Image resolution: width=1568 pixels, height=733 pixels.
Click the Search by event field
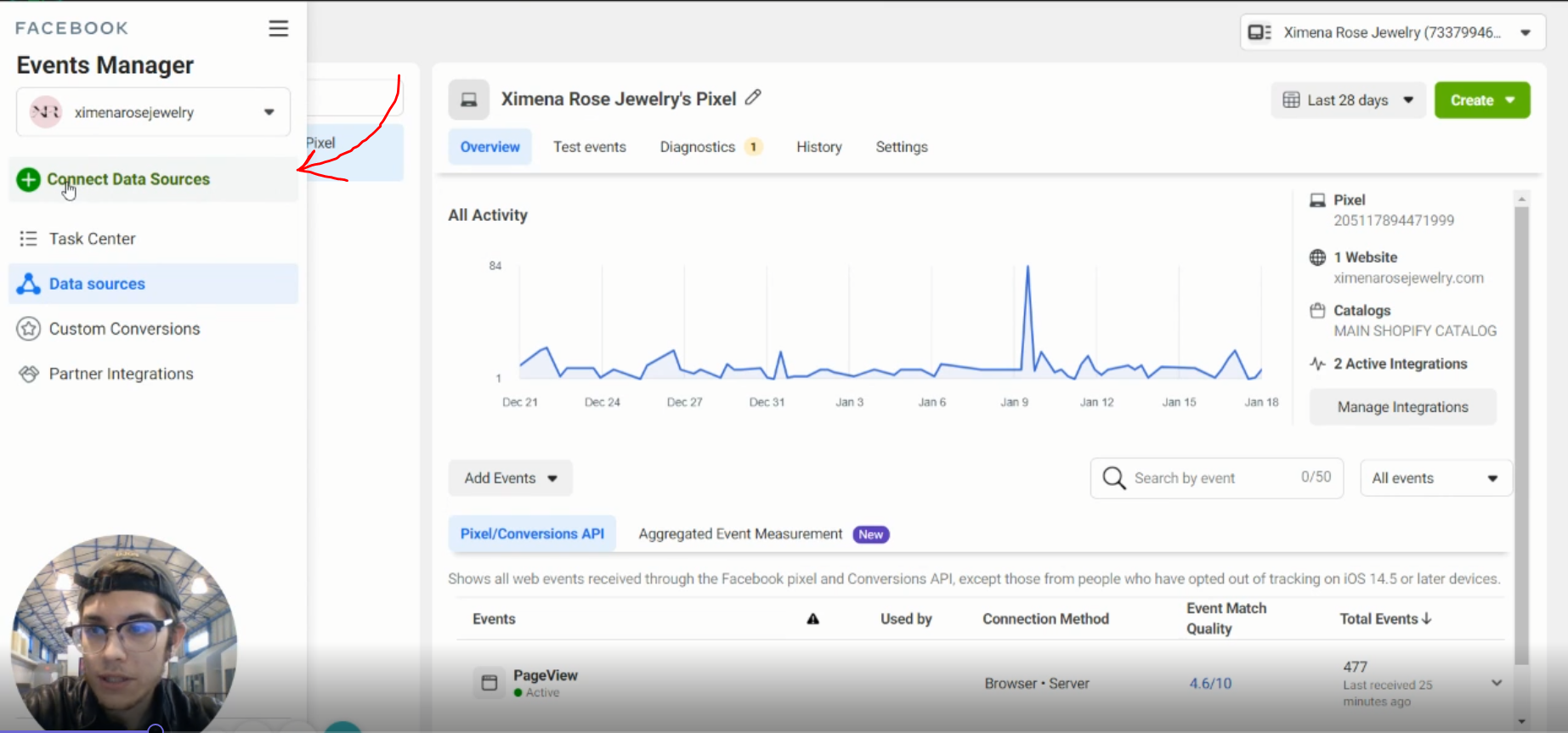(1216, 478)
